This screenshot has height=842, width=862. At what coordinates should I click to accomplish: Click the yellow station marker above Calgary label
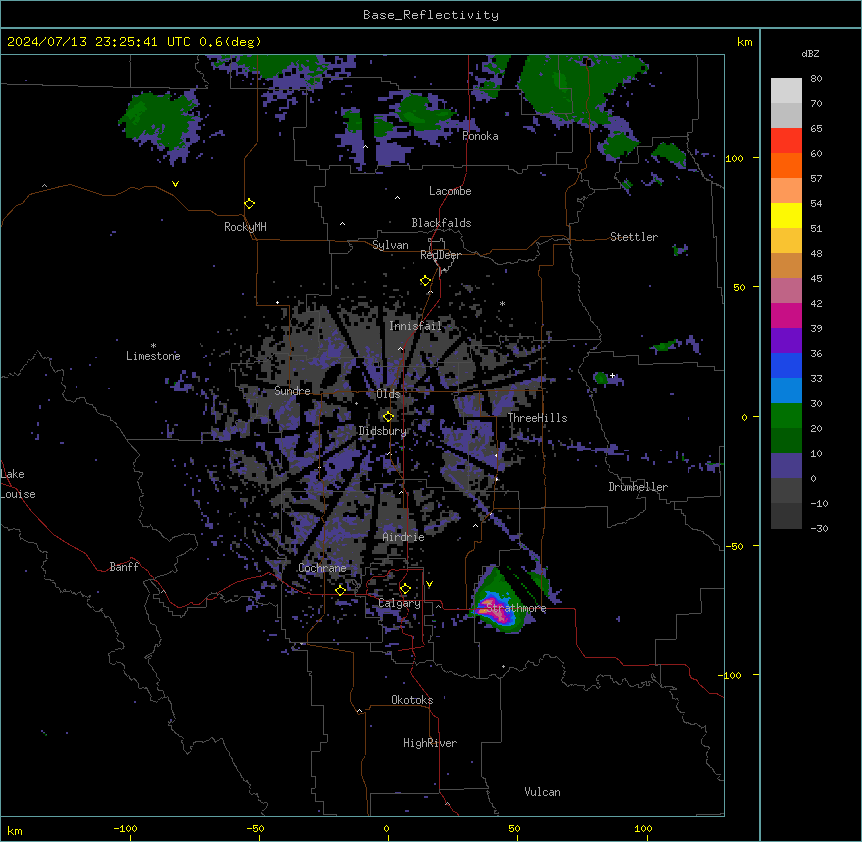pyautogui.click(x=405, y=589)
